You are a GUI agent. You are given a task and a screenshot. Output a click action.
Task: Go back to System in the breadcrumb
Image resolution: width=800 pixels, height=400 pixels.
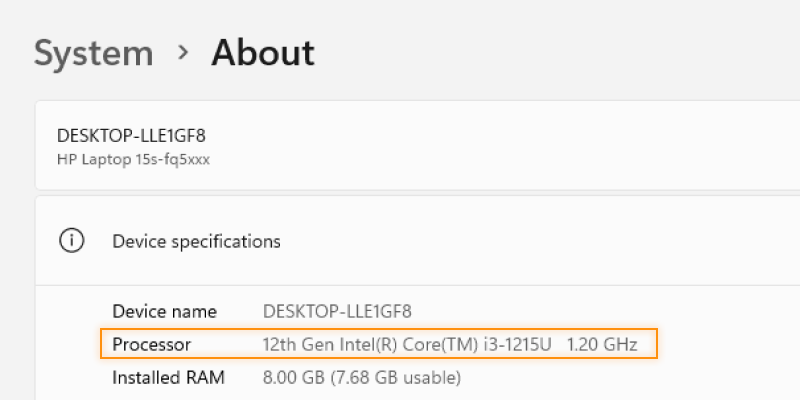(94, 54)
